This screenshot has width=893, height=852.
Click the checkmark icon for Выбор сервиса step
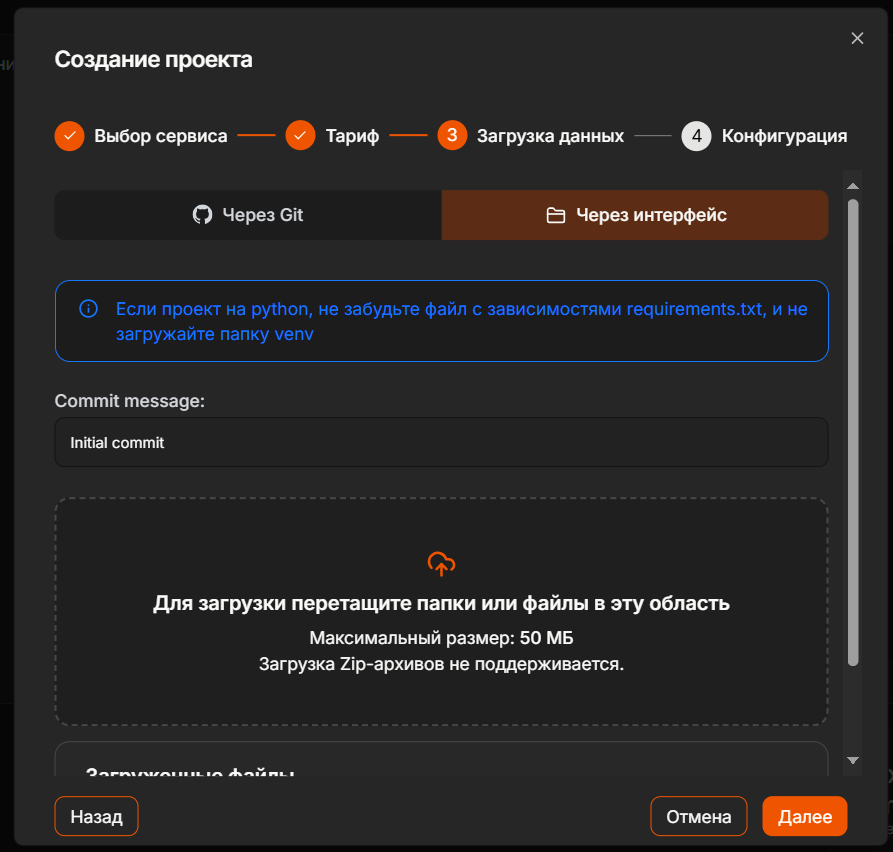pyautogui.click(x=68, y=135)
